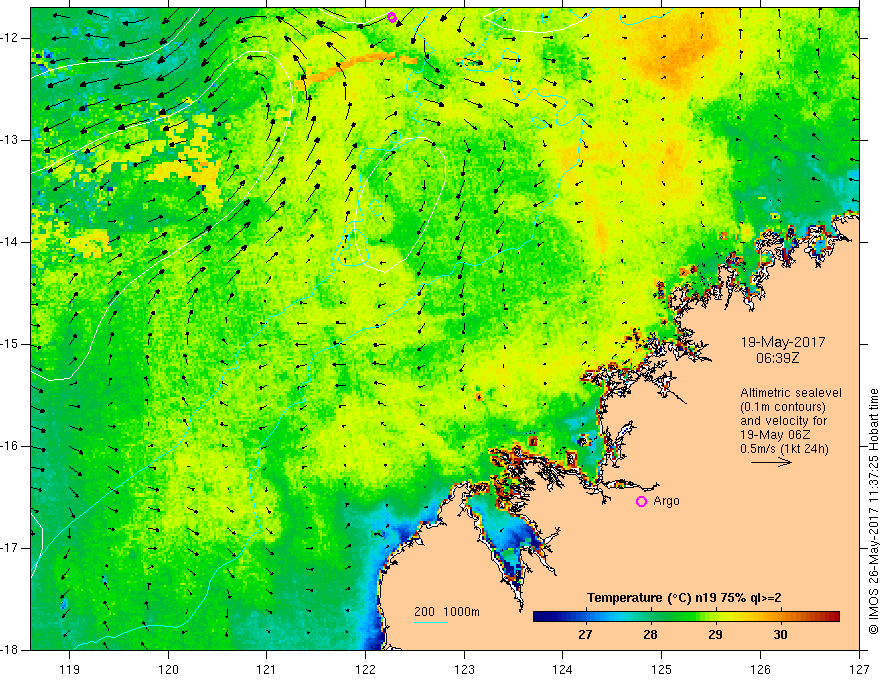Click the '127' longitude axis label
Viewport: 880px width, 680px height.
tap(859, 669)
